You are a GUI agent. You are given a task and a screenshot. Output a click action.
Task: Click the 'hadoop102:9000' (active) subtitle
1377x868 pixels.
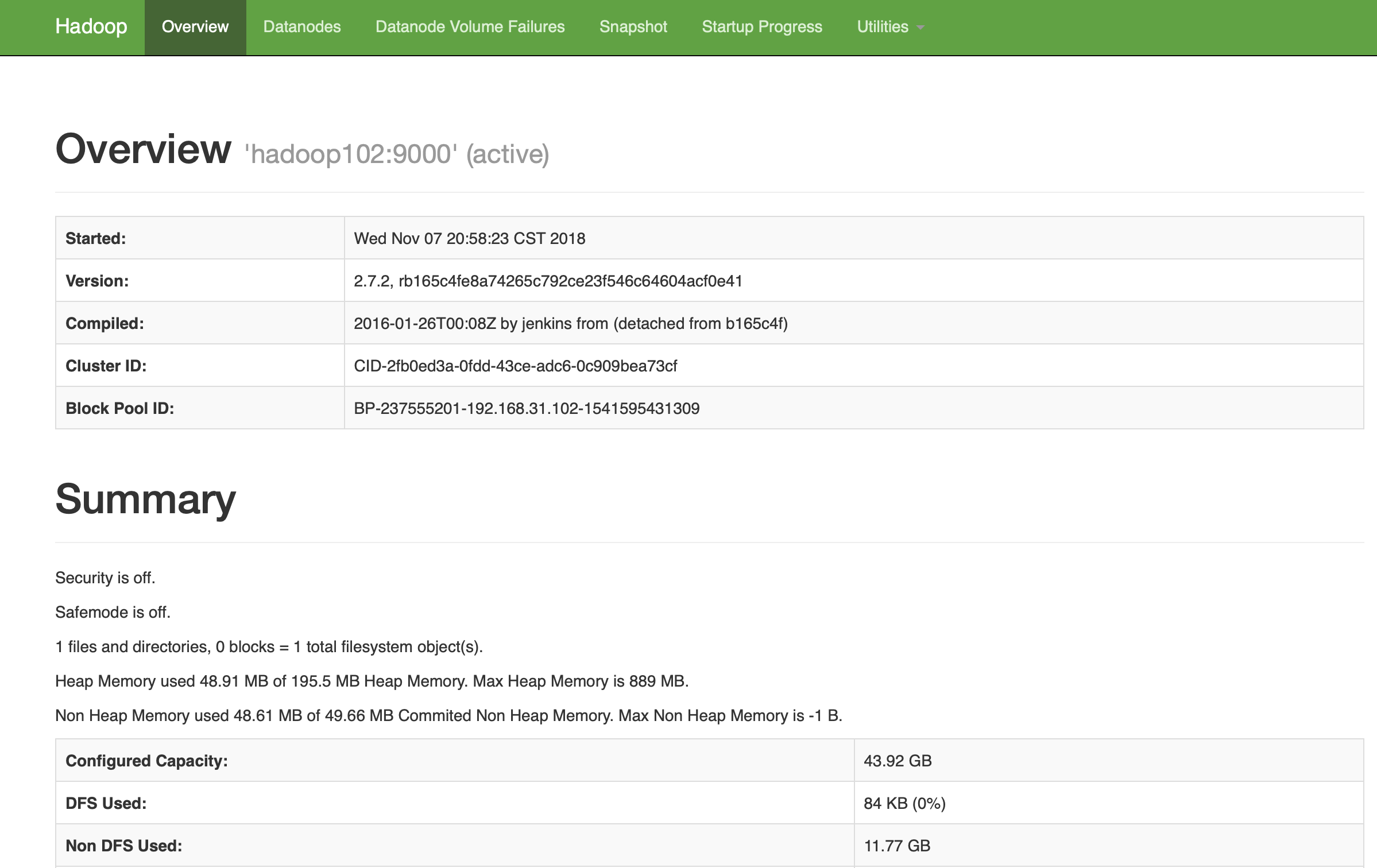(397, 154)
